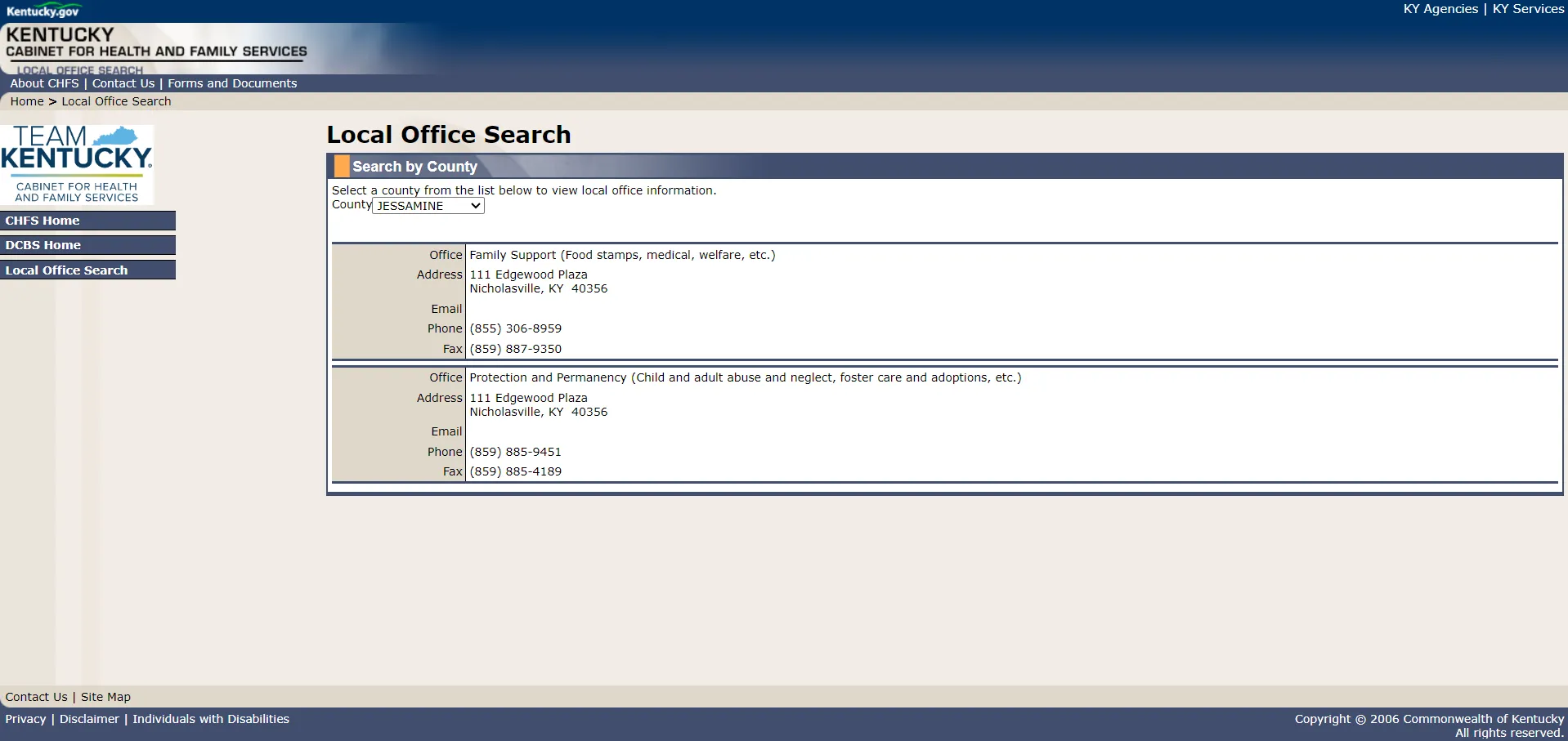Go to About CHFS
1568x741 pixels.
(44, 83)
